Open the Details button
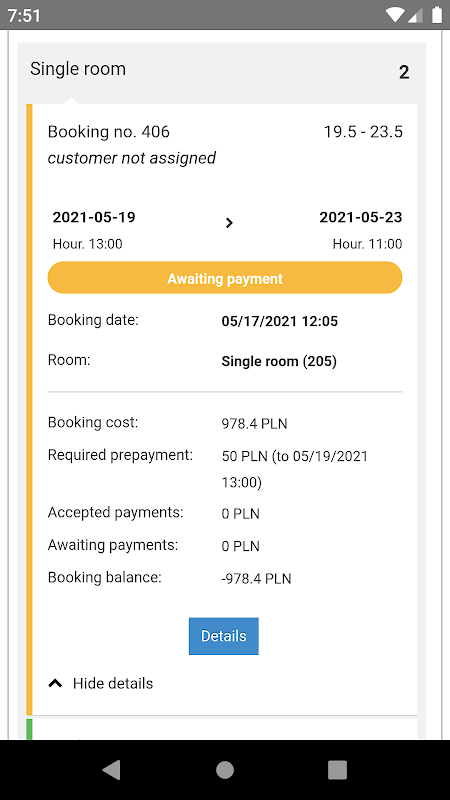The height and width of the screenshot is (800, 450). coord(223,636)
